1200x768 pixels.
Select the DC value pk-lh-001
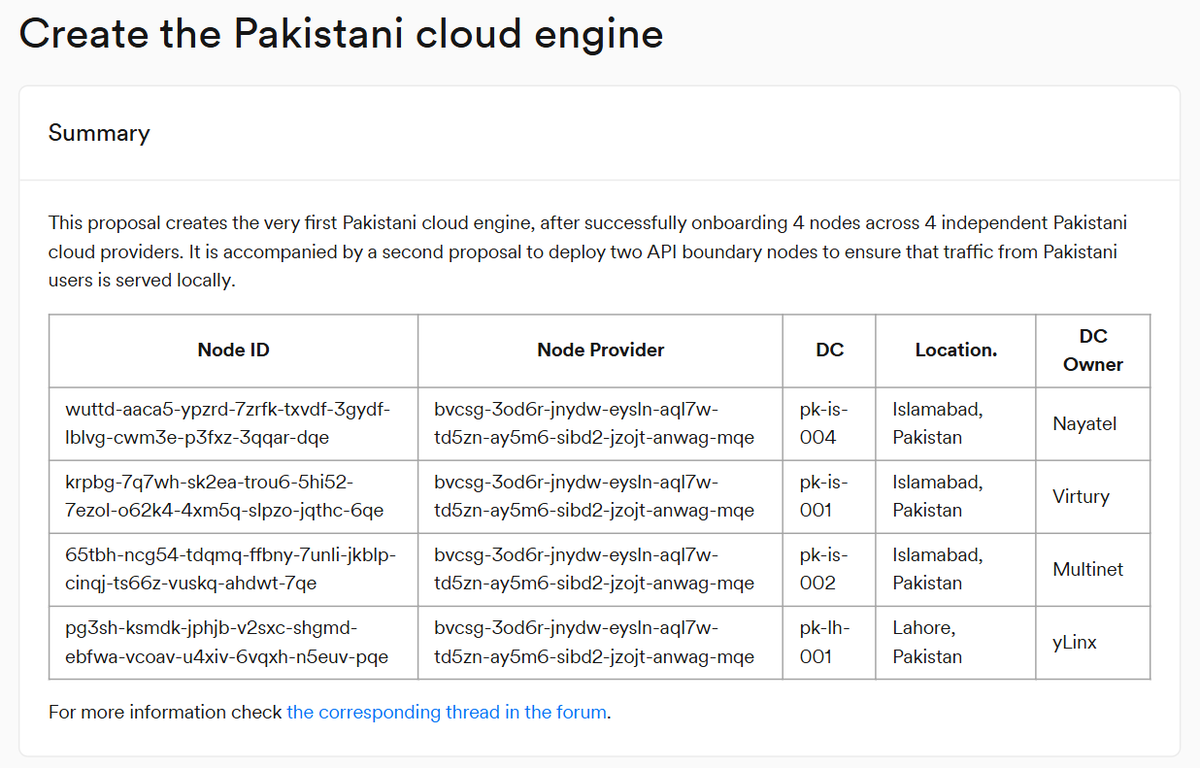point(825,642)
